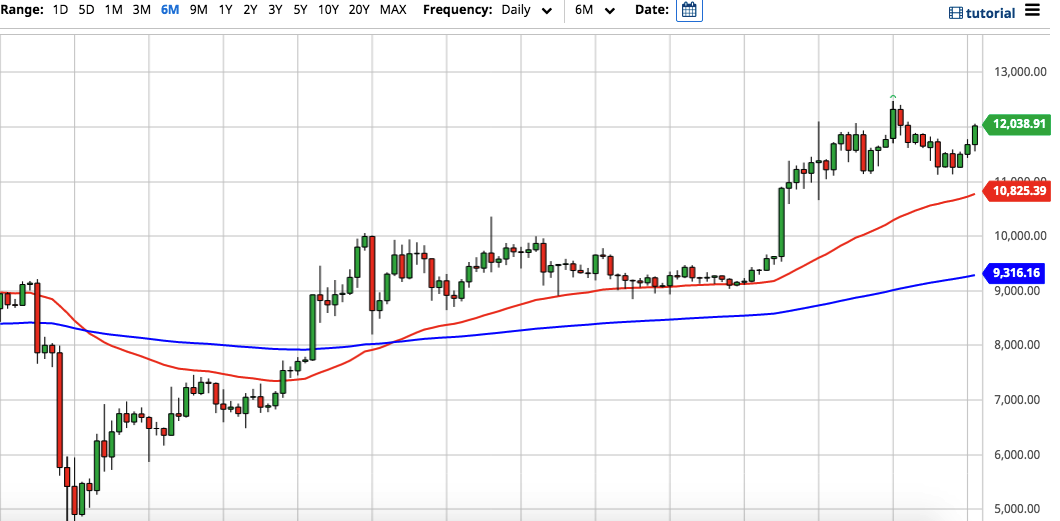The width and height of the screenshot is (1060, 521).
Task: Click the 10,000.00 axis label
Action: 1021,236
